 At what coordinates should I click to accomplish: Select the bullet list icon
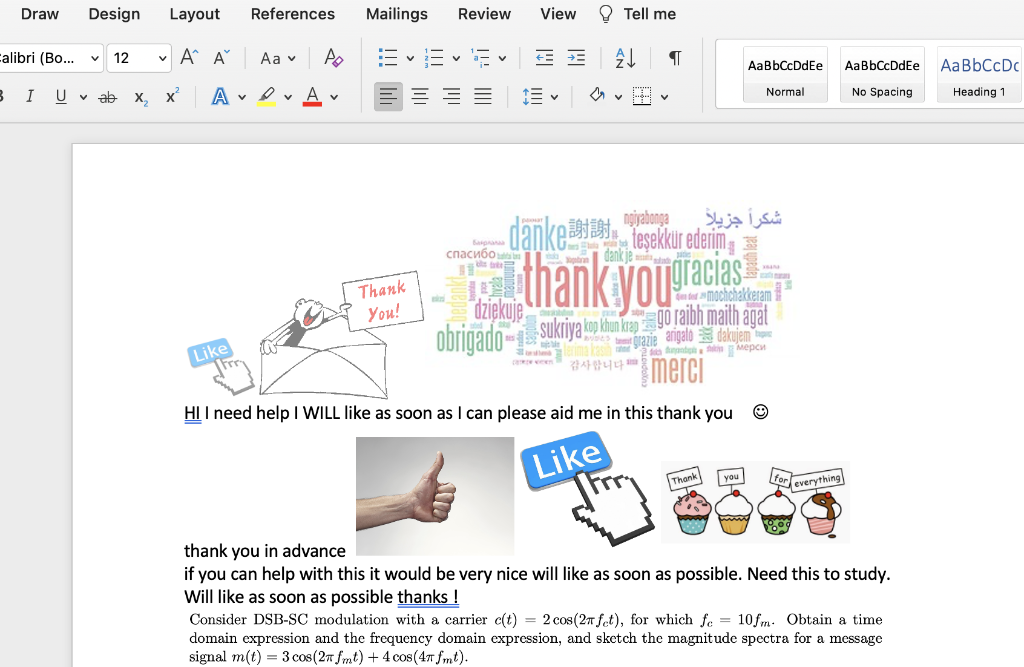(389, 58)
